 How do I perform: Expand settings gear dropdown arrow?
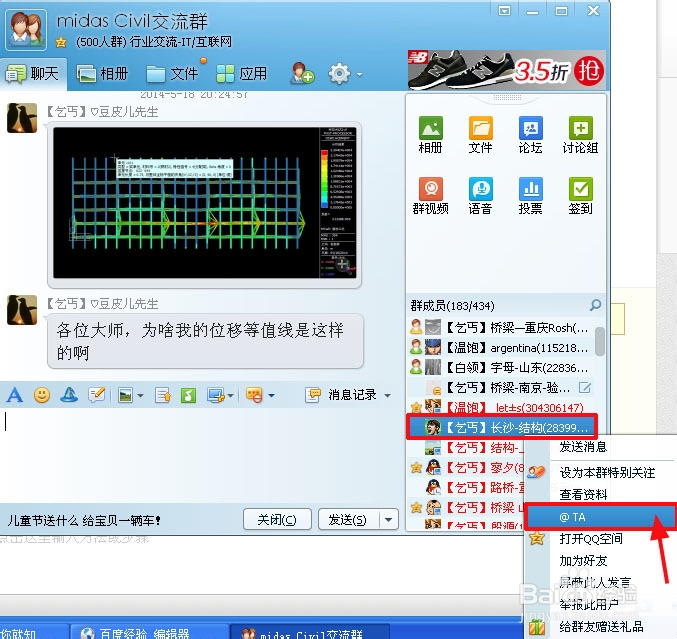359,74
